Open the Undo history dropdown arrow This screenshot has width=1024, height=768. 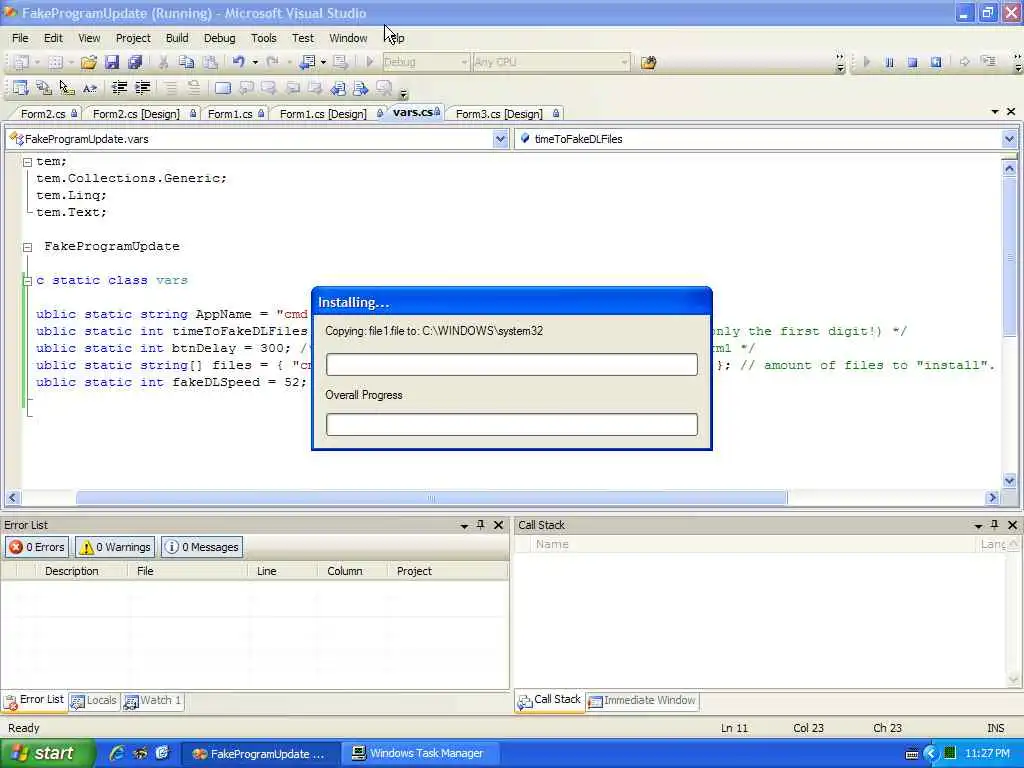point(255,63)
